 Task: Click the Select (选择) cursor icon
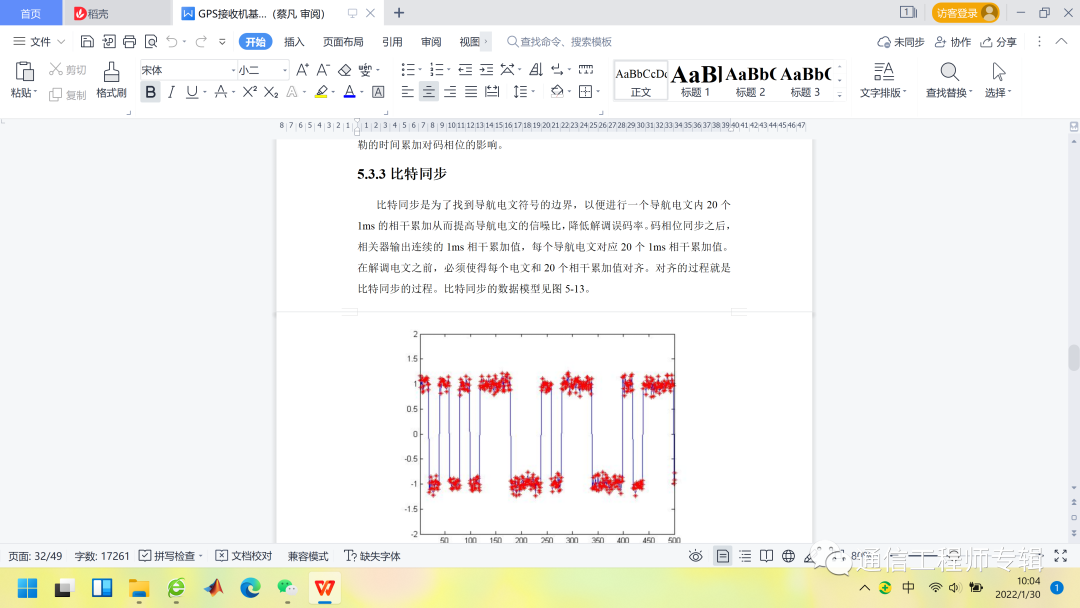(x=999, y=72)
